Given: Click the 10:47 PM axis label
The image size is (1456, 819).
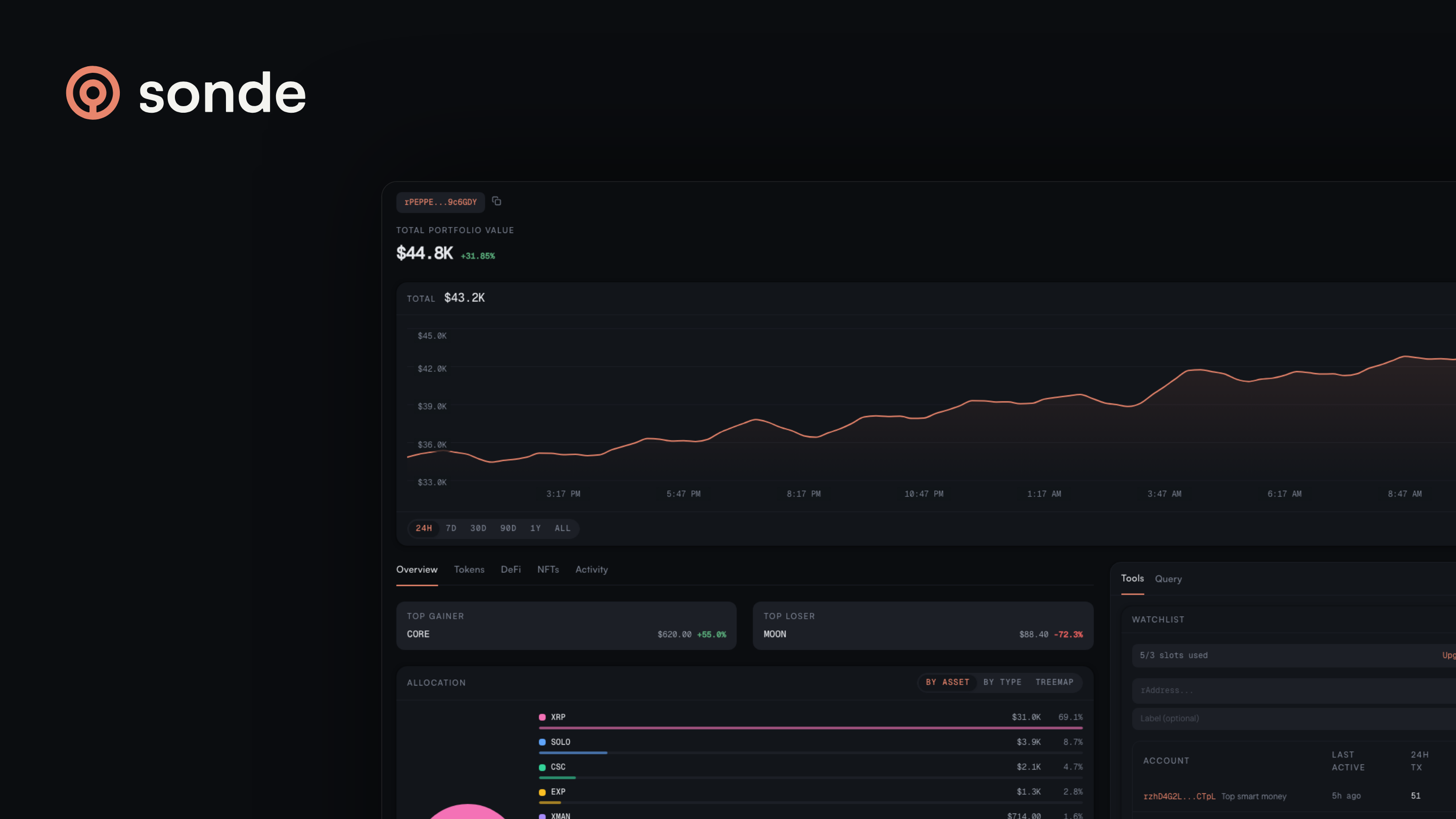Looking at the screenshot, I should (x=924, y=494).
